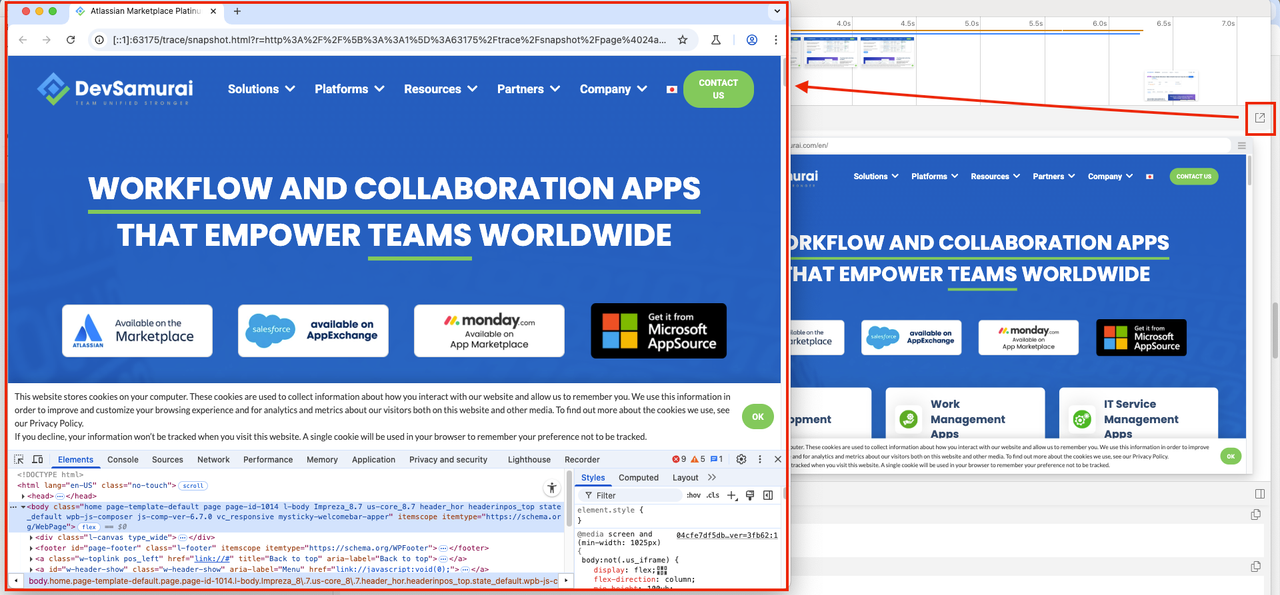Viewport: 1280px width, 595px height.
Task: Switch to the Console tab
Action: [123, 460]
